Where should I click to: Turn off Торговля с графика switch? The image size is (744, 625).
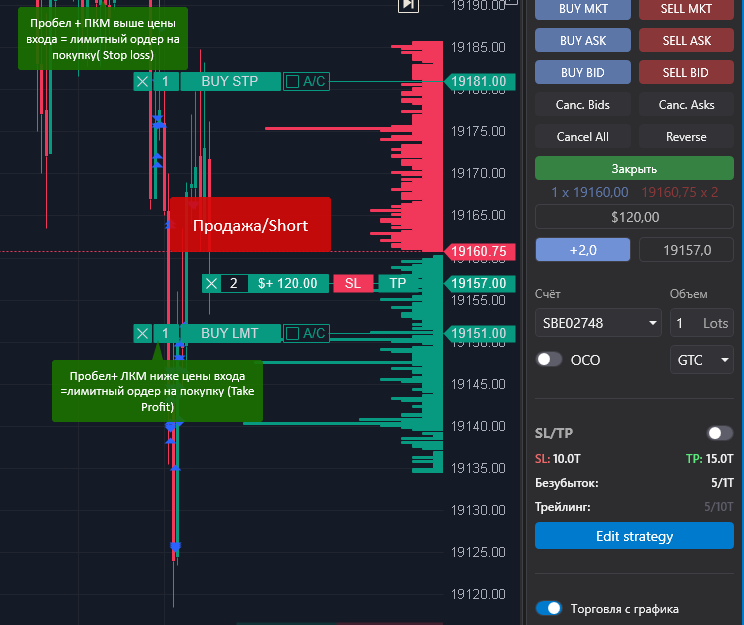click(549, 608)
